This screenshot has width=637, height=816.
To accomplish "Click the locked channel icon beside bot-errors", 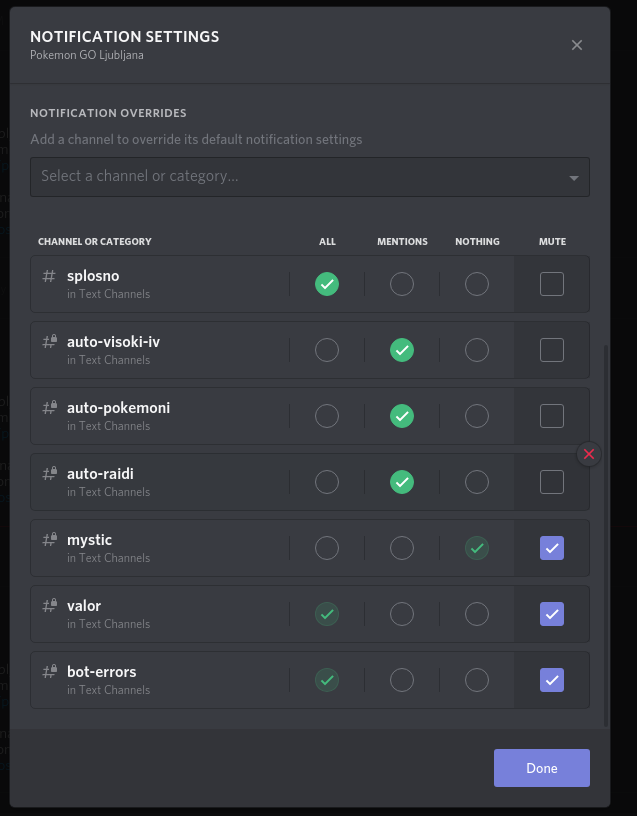I will tap(49, 671).
